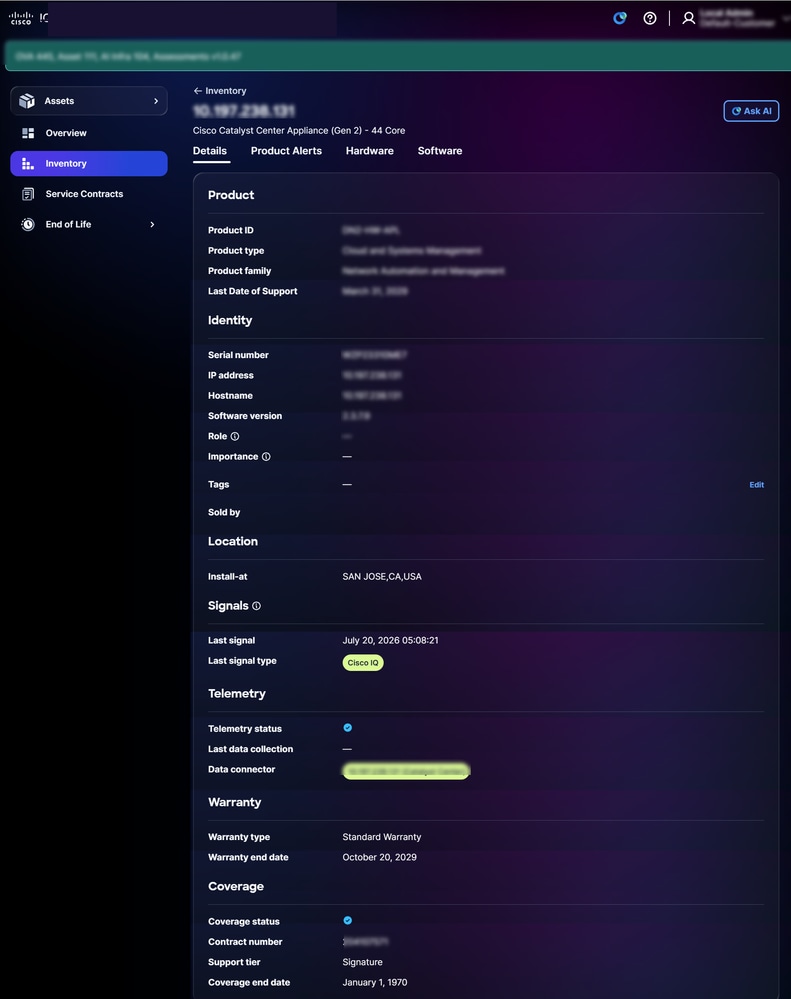This screenshot has width=791, height=999.
Task: Click the Warranty section heading
Action: tap(234, 802)
